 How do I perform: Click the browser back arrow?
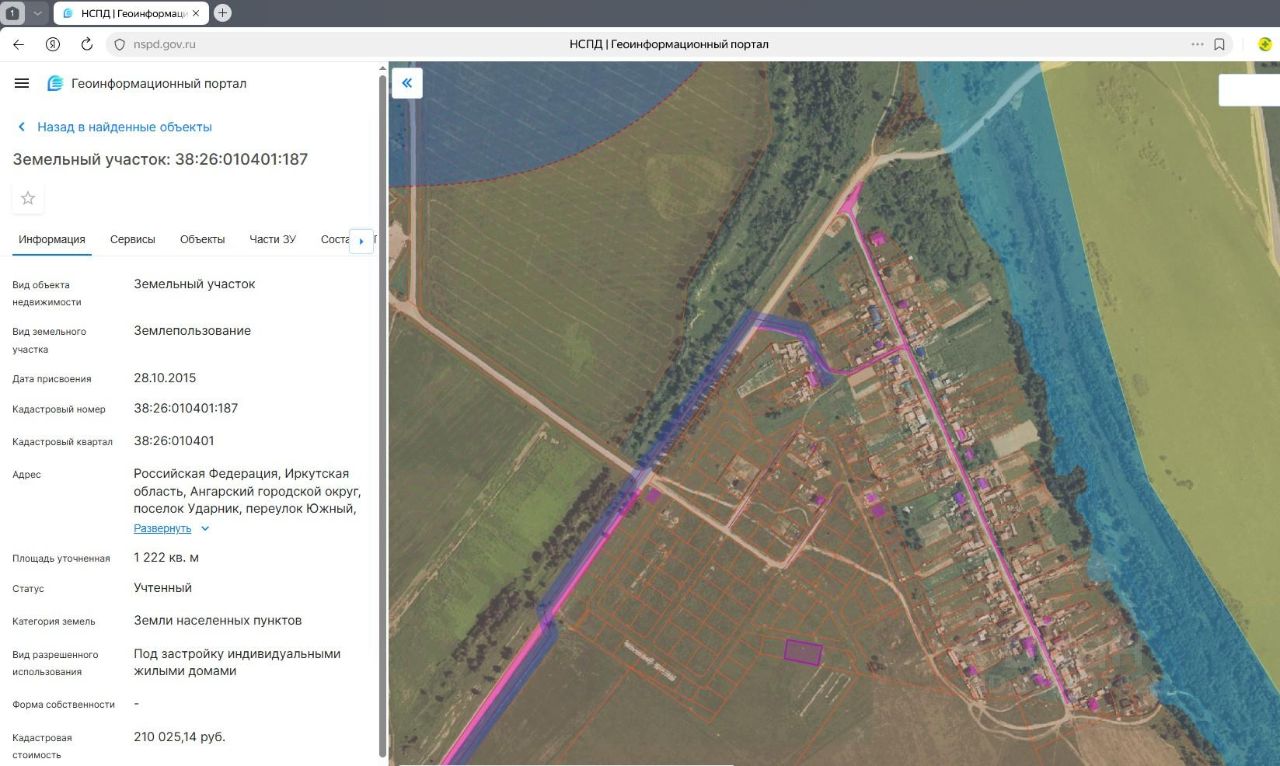pos(18,44)
